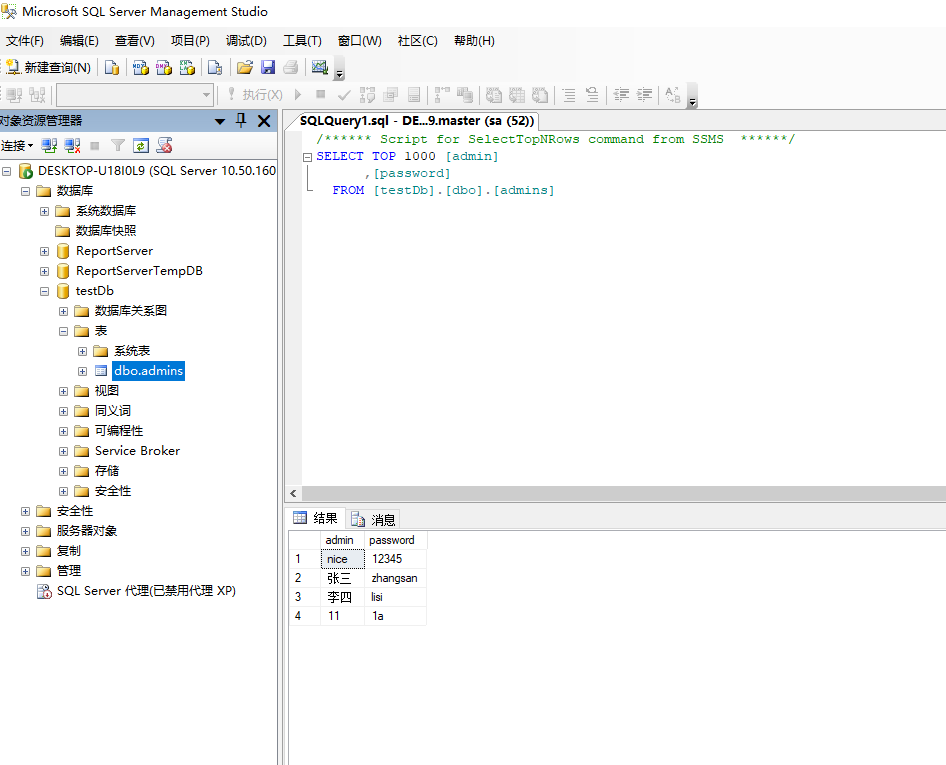
Task: Click the Increase Indent icon
Action: (644, 95)
